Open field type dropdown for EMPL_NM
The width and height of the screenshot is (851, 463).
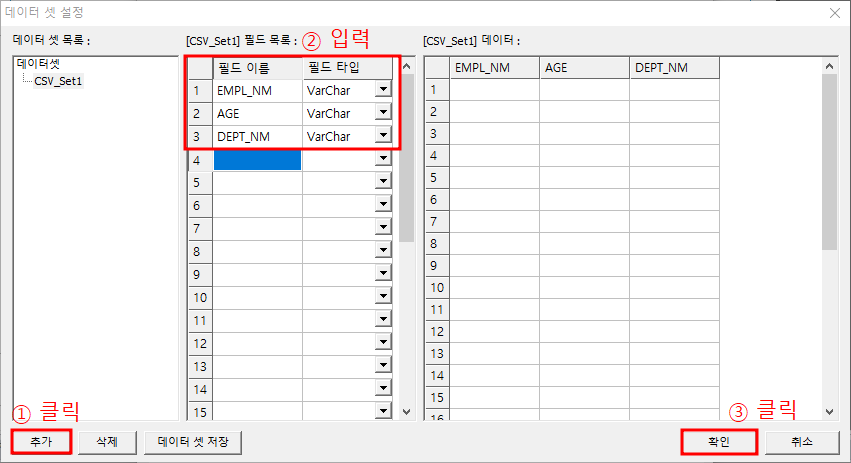[383, 89]
